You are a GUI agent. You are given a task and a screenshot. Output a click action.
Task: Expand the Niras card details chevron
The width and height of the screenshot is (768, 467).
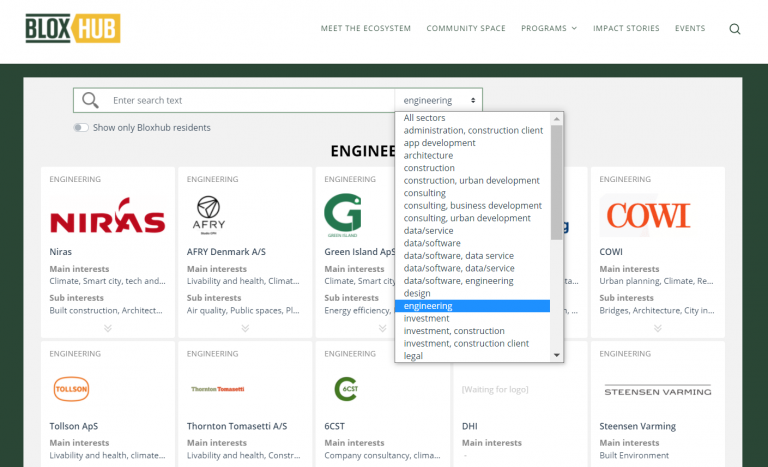pos(108,328)
